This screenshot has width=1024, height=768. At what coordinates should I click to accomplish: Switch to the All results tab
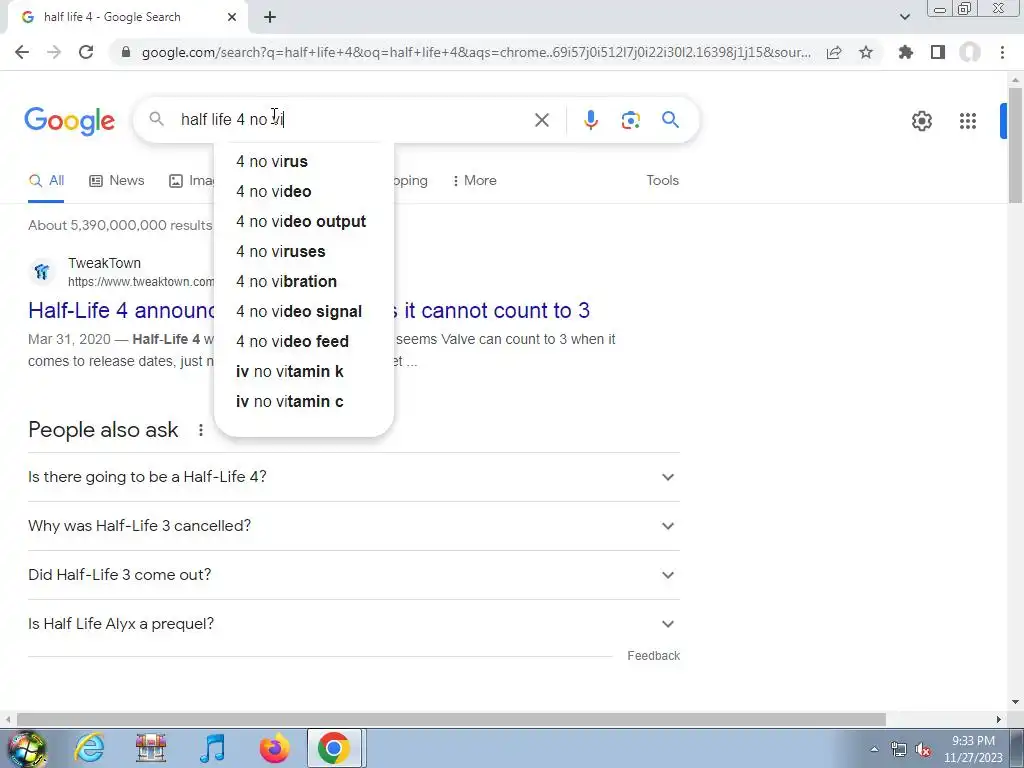pyautogui.click(x=46, y=181)
